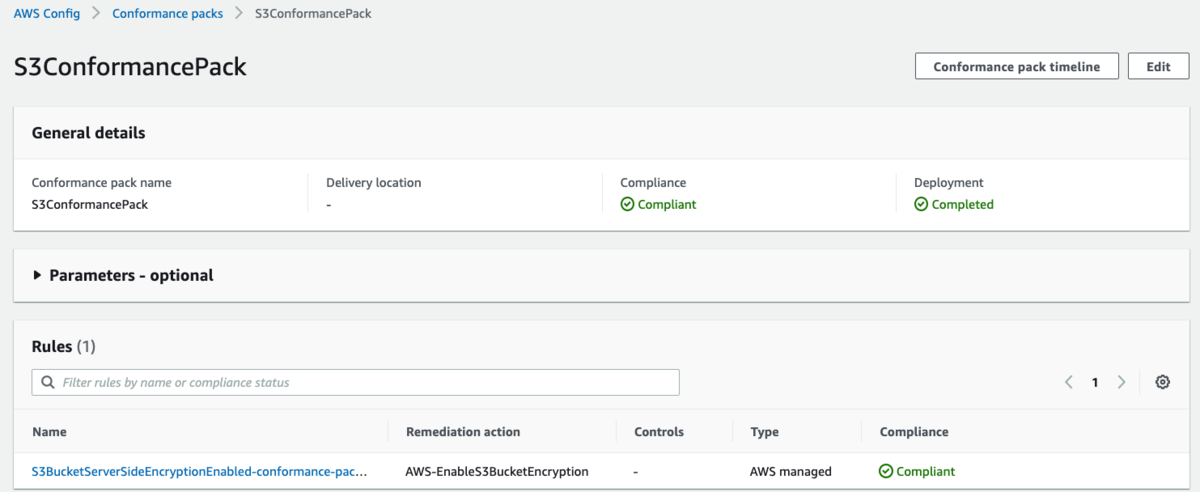Click the Edit button
The width and height of the screenshot is (1200, 492).
pyautogui.click(x=1158, y=67)
